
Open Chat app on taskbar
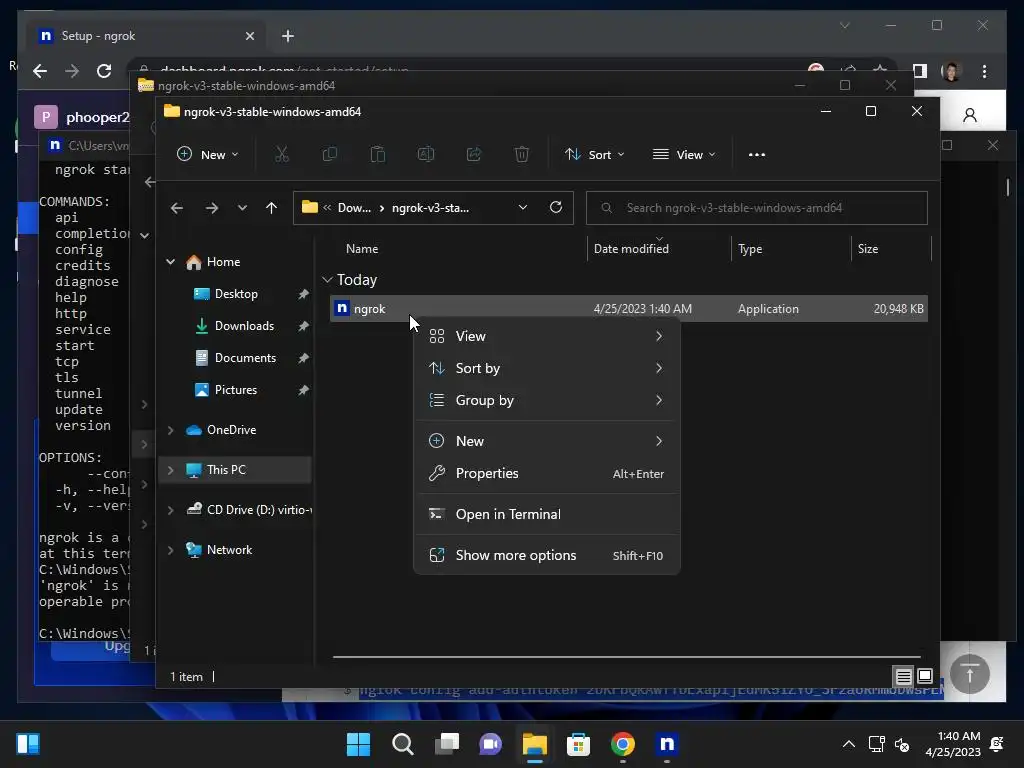point(490,744)
